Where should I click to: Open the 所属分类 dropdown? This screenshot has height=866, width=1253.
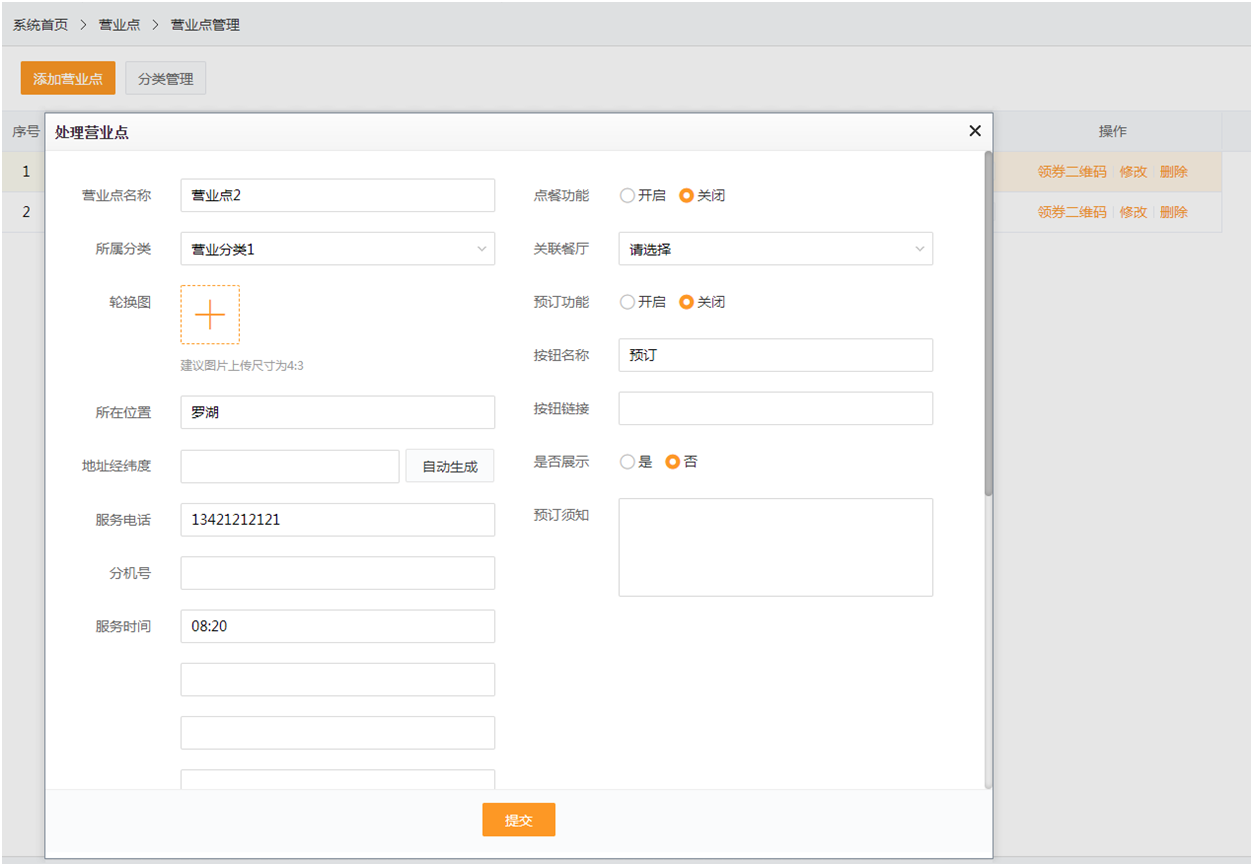point(337,249)
